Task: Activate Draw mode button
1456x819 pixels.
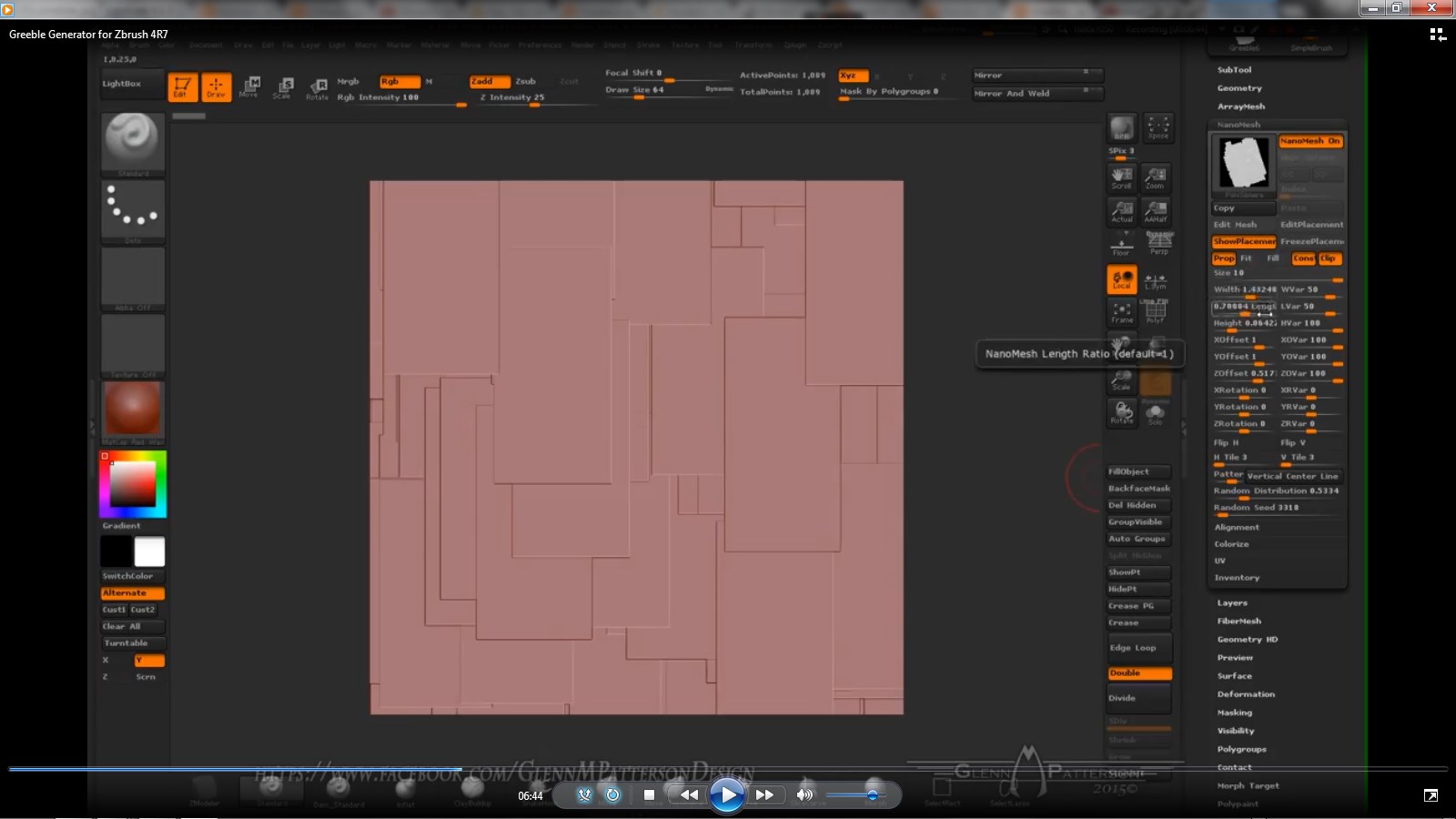Action: (216, 86)
